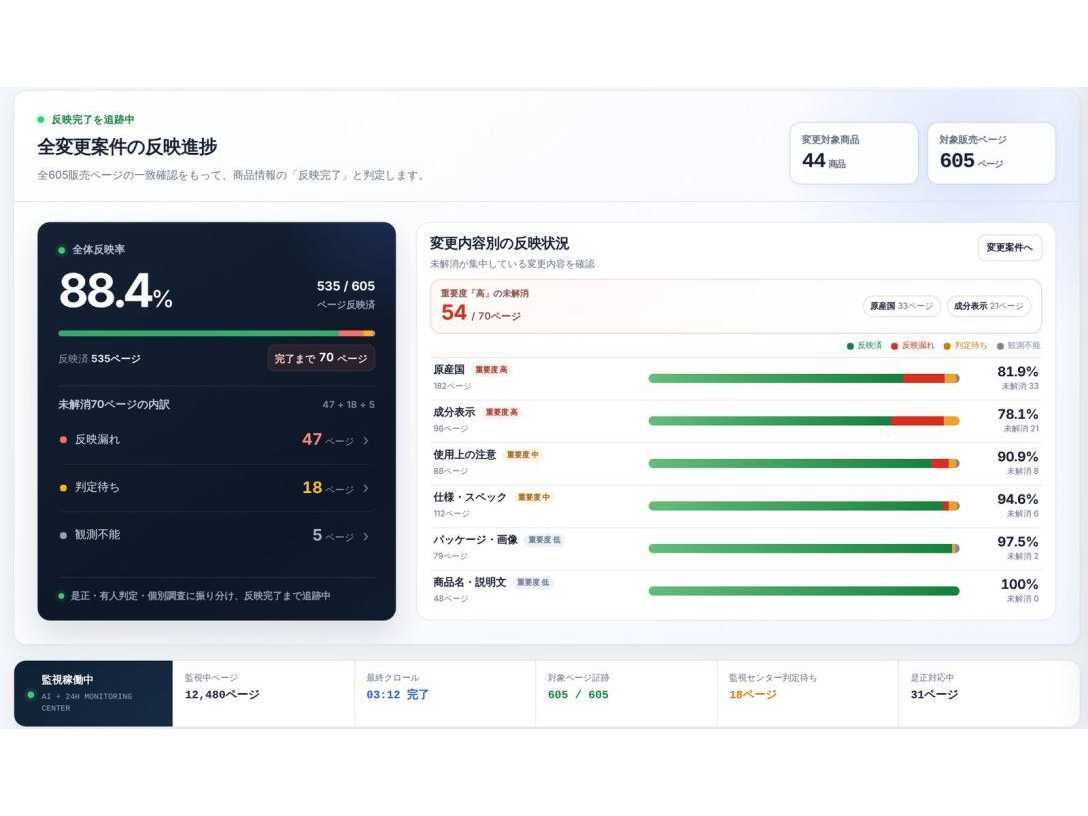Image resolution: width=1088 pixels, height=816 pixels.
Task: Click the 94.6% value
Action: pos(1017,499)
